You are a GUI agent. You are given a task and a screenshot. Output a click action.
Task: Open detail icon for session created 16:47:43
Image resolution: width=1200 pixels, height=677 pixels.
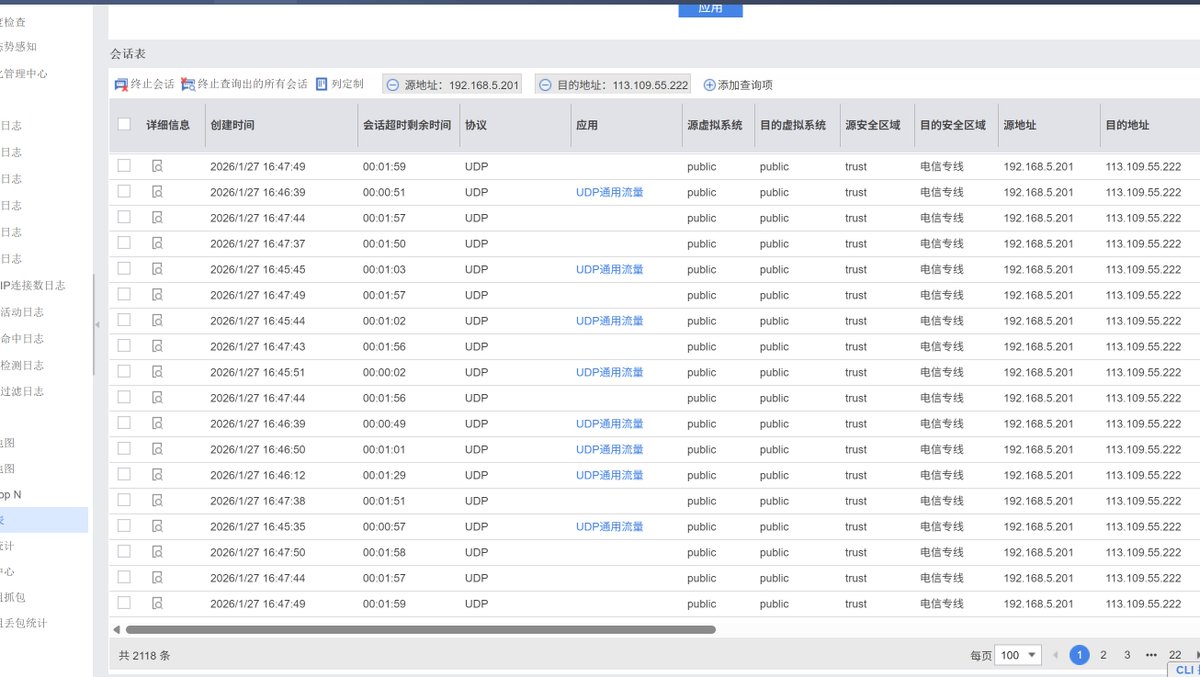tap(157, 346)
